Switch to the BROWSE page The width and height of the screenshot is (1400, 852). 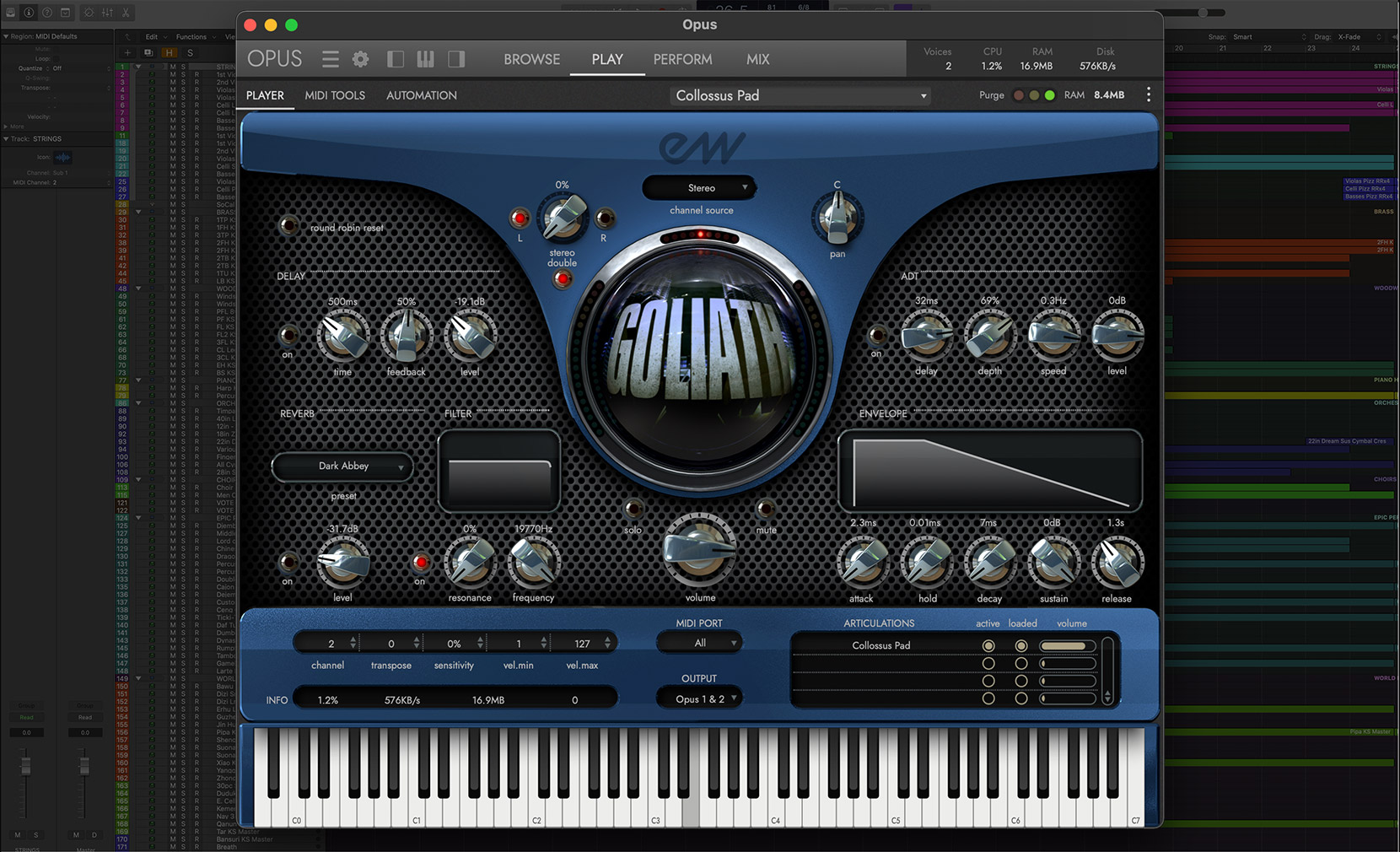pyautogui.click(x=531, y=59)
